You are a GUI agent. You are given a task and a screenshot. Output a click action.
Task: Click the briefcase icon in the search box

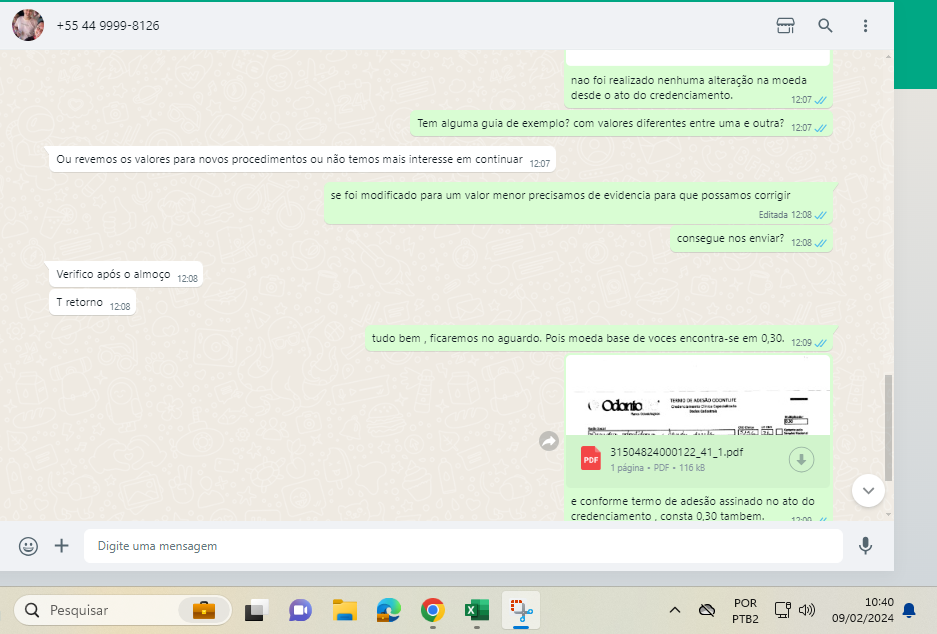coord(204,610)
